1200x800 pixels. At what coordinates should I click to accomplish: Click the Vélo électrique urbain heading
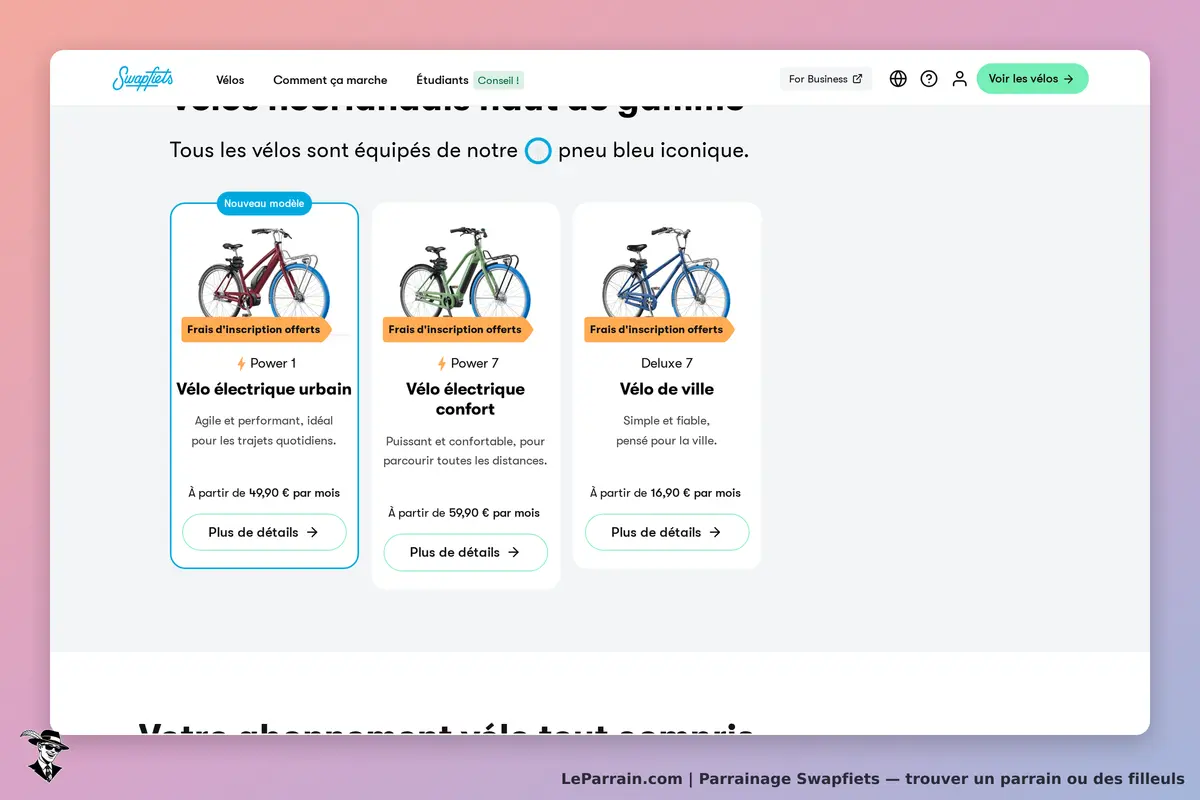point(264,389)
